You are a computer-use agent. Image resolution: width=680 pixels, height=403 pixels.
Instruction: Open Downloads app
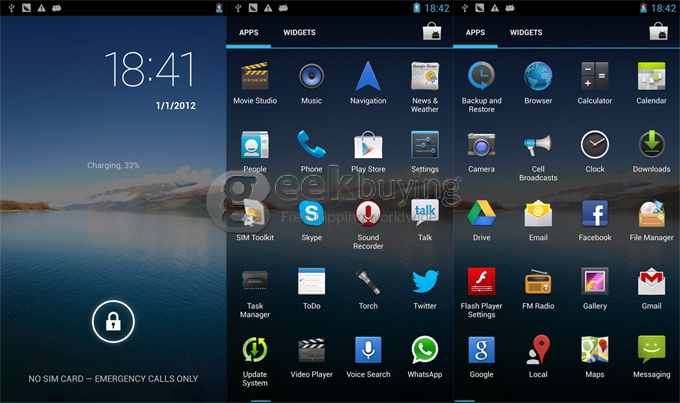pos(651,144)
